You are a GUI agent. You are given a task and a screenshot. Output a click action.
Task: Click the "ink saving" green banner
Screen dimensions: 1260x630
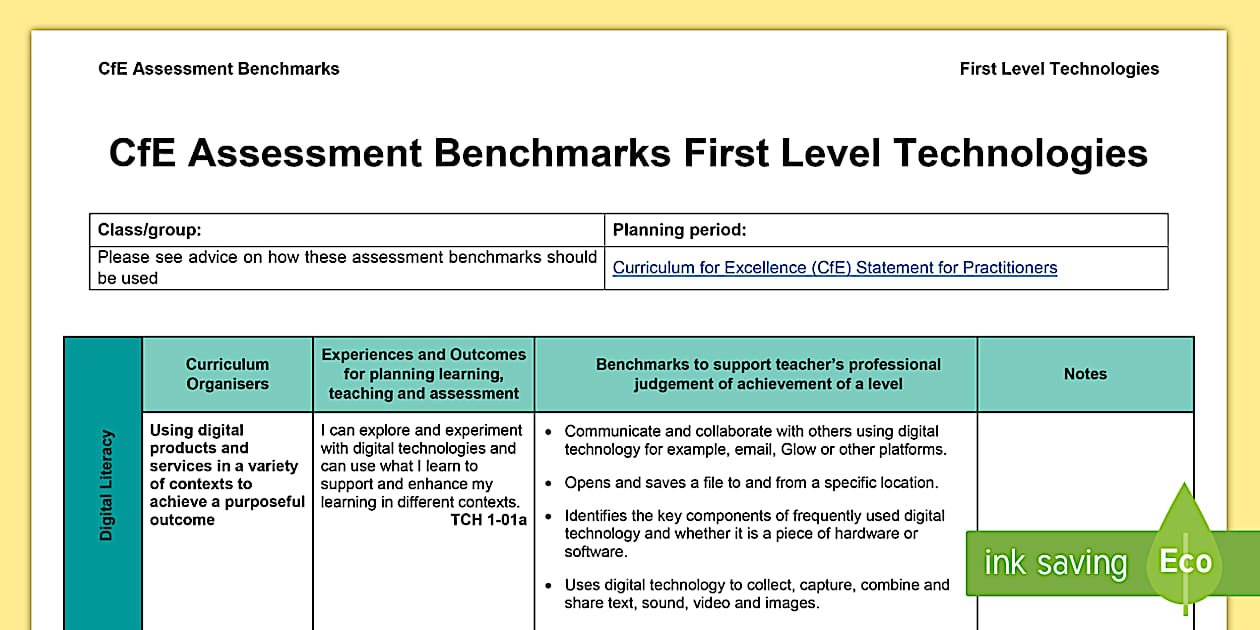(x=1055, y=564)
